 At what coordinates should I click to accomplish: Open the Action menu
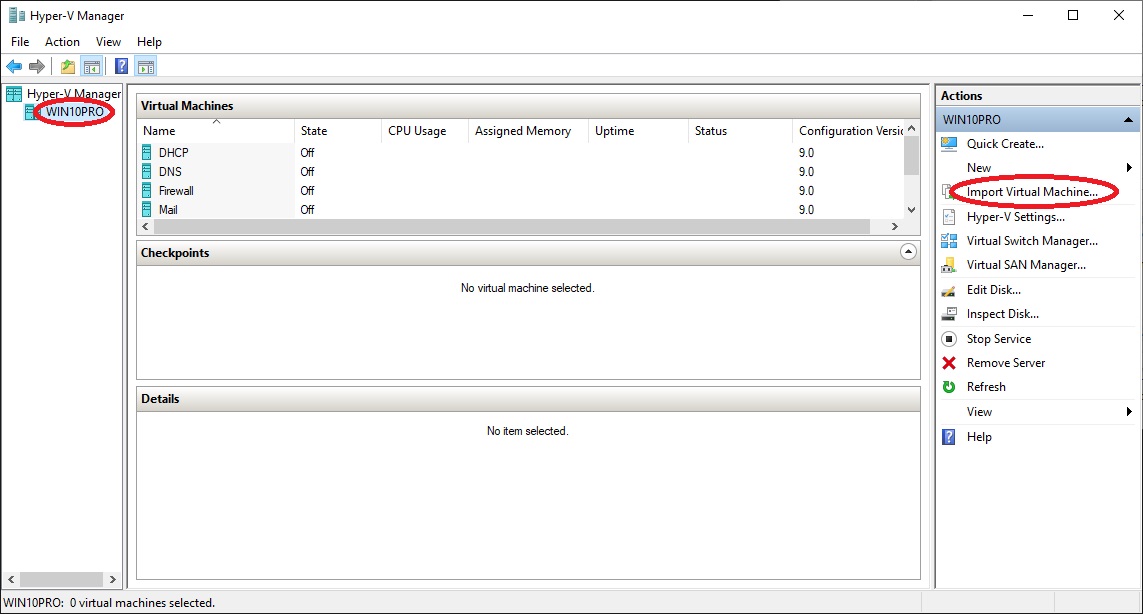62,42
